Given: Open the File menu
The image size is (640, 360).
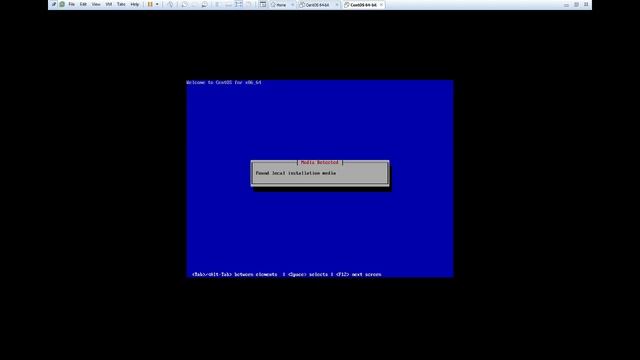Looking at the screenshot, I should [x=71, y=4].
